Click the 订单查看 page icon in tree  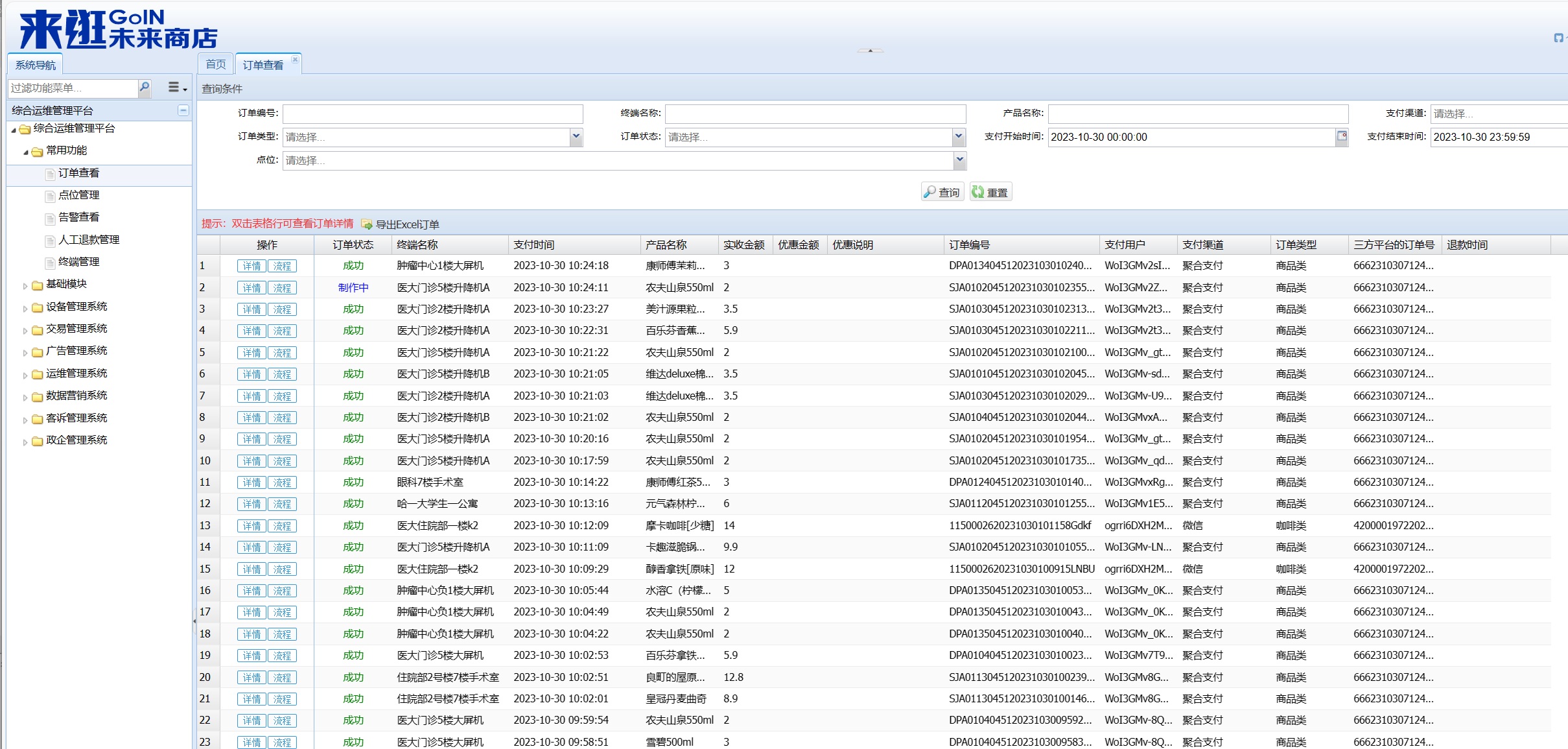point(50,174)
